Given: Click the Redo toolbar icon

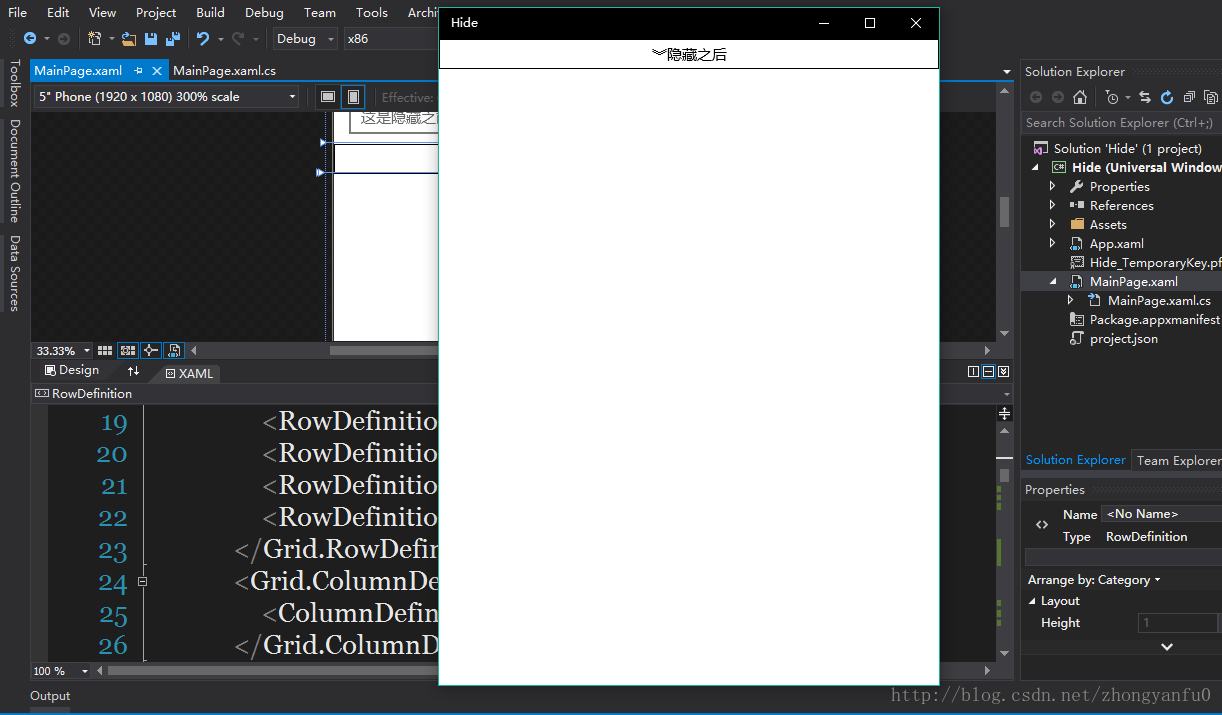Looking at the screenshot, I should point(237,38).
